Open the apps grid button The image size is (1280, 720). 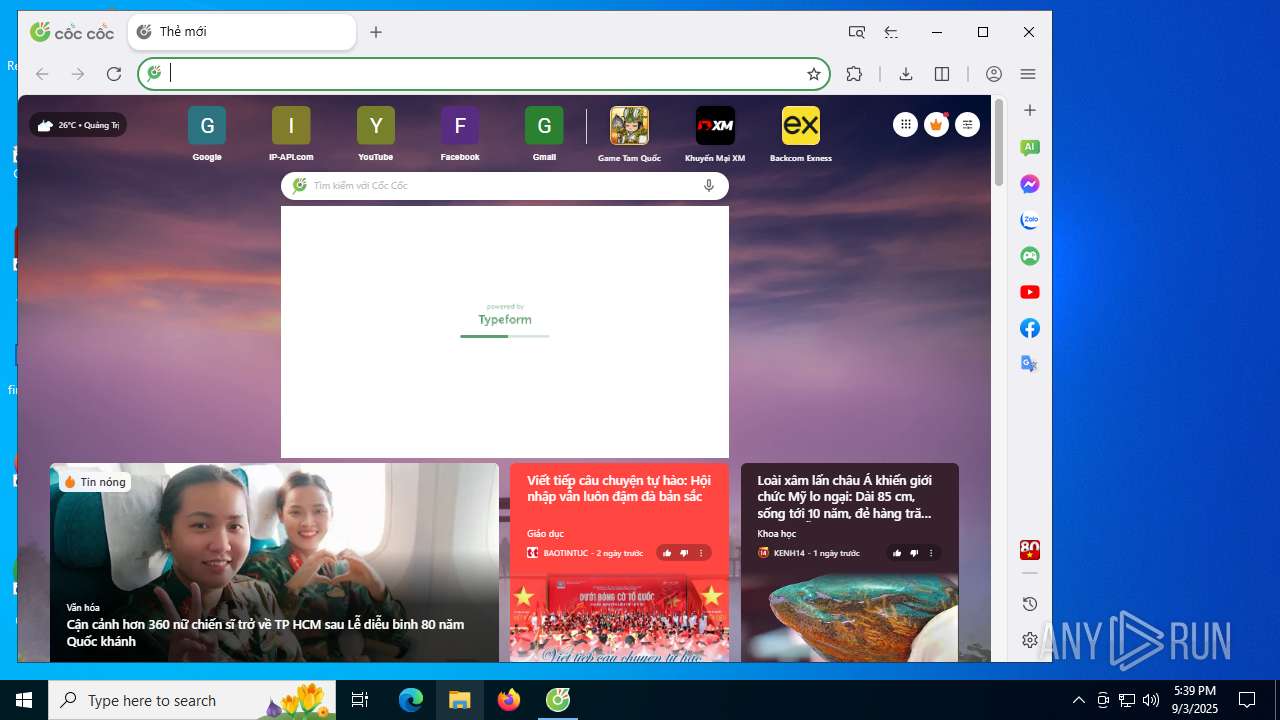(x=905, y=125)
